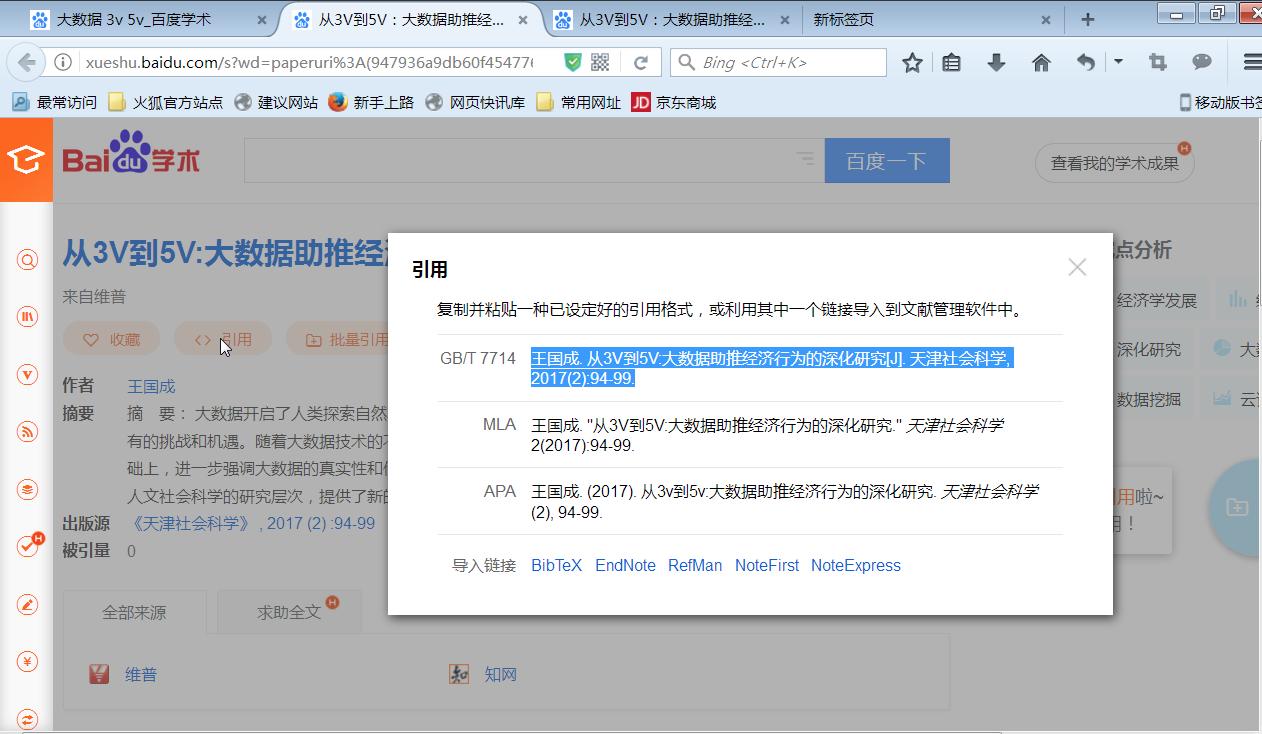Open the Firefox hamburger menu

[1251, 62]
